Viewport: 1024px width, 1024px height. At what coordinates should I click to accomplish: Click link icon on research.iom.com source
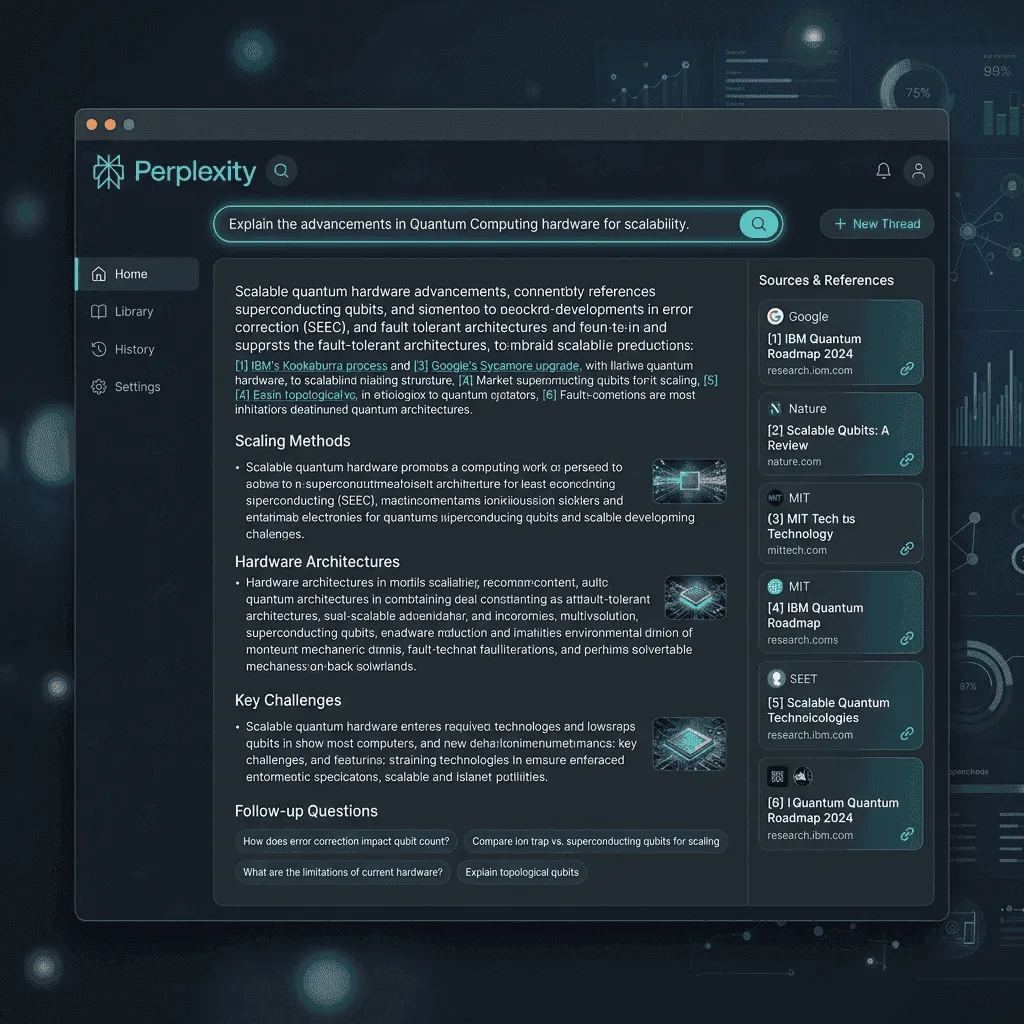[x=907, y=369]
